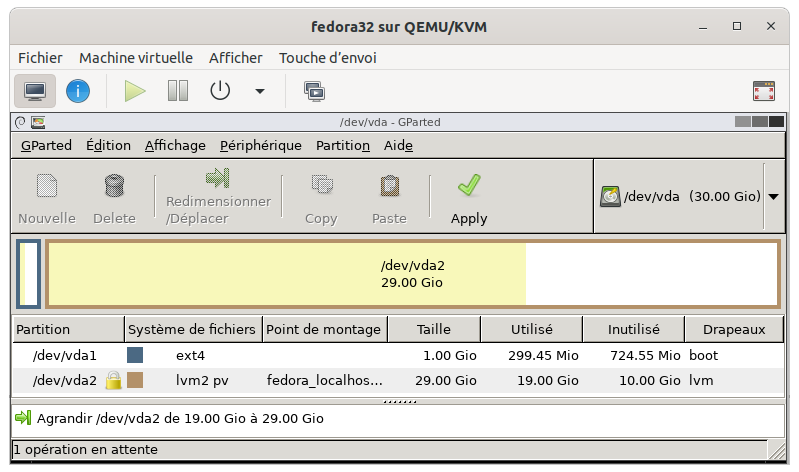Open virtual hardware details info icon

78,91
